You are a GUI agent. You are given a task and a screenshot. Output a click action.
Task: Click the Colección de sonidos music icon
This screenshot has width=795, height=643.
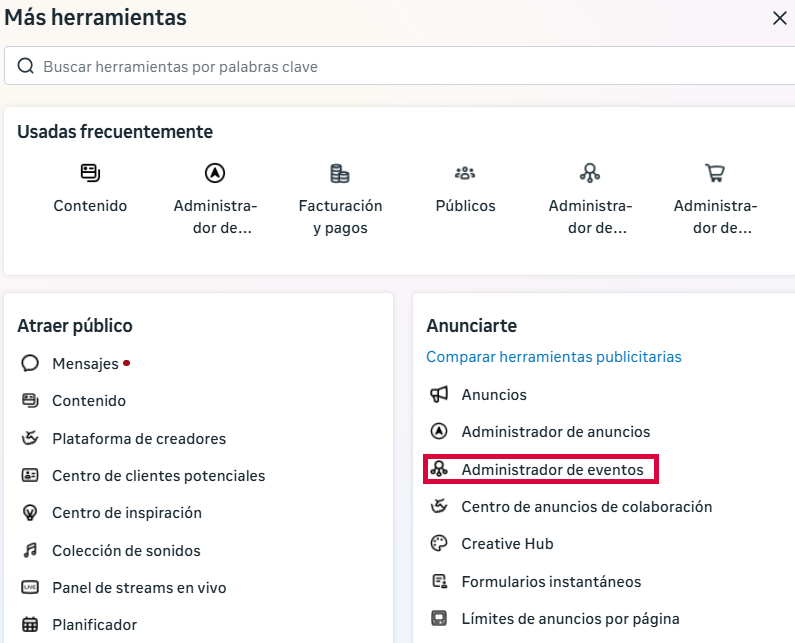30,550
